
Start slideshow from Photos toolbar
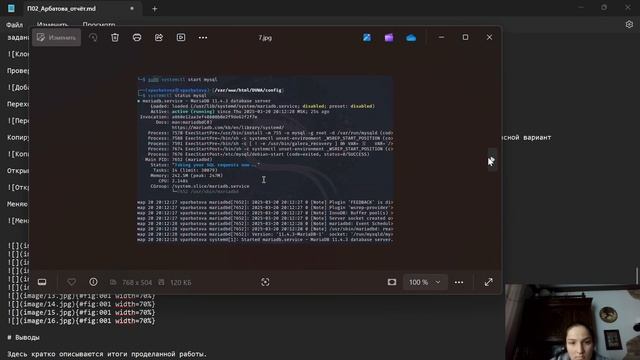pos(181,38)
